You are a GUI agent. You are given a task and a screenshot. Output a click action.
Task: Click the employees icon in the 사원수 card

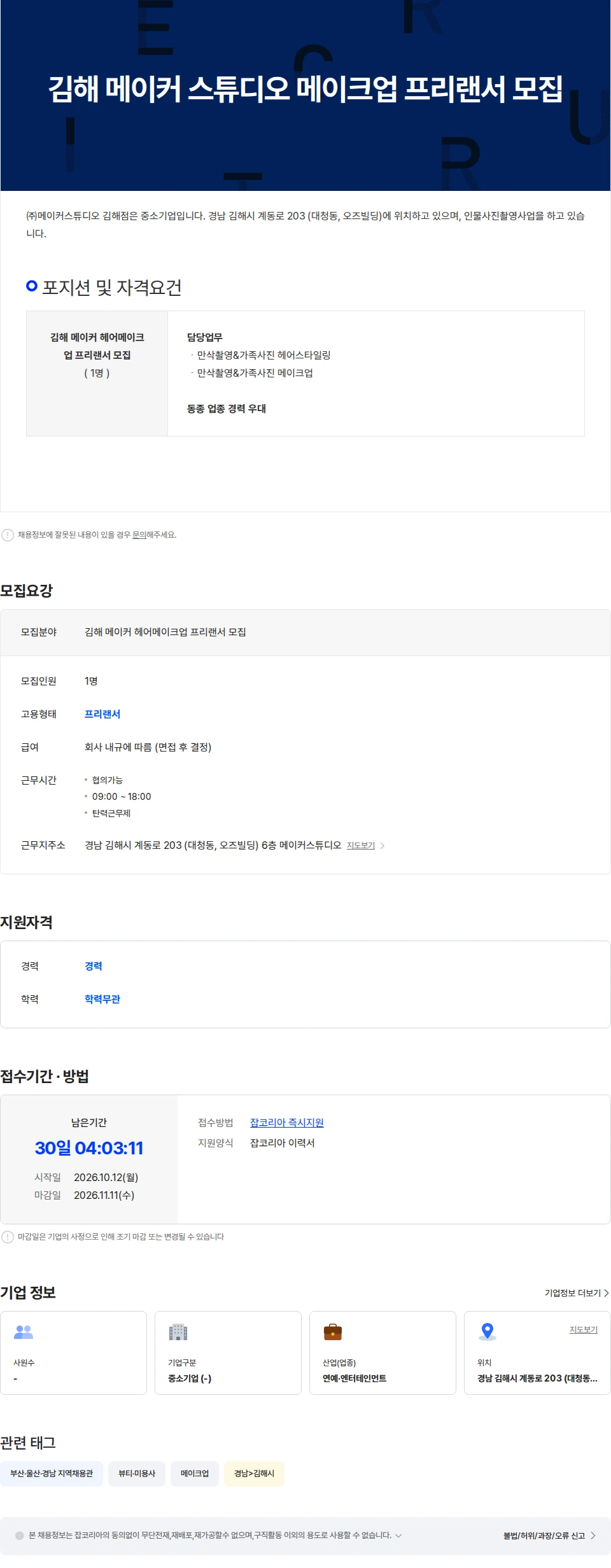pyautogui.click(x=24, y=1331)
